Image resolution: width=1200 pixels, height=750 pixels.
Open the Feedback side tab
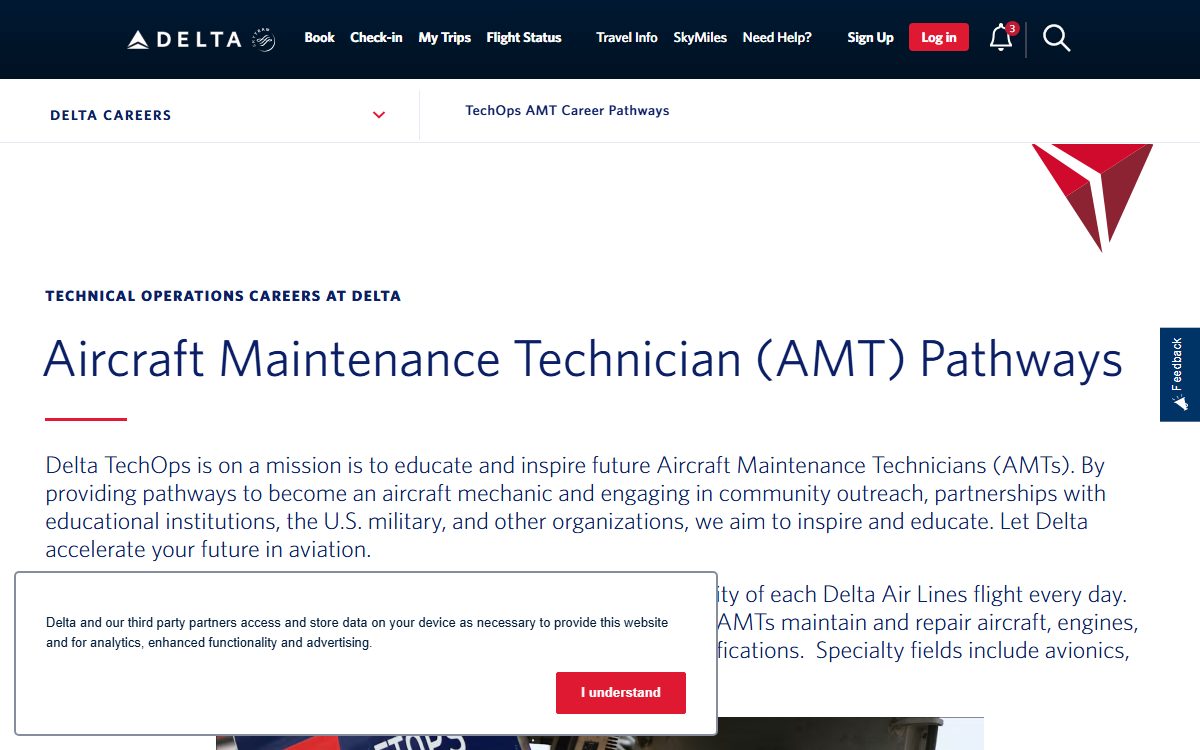coord(1180,374)
